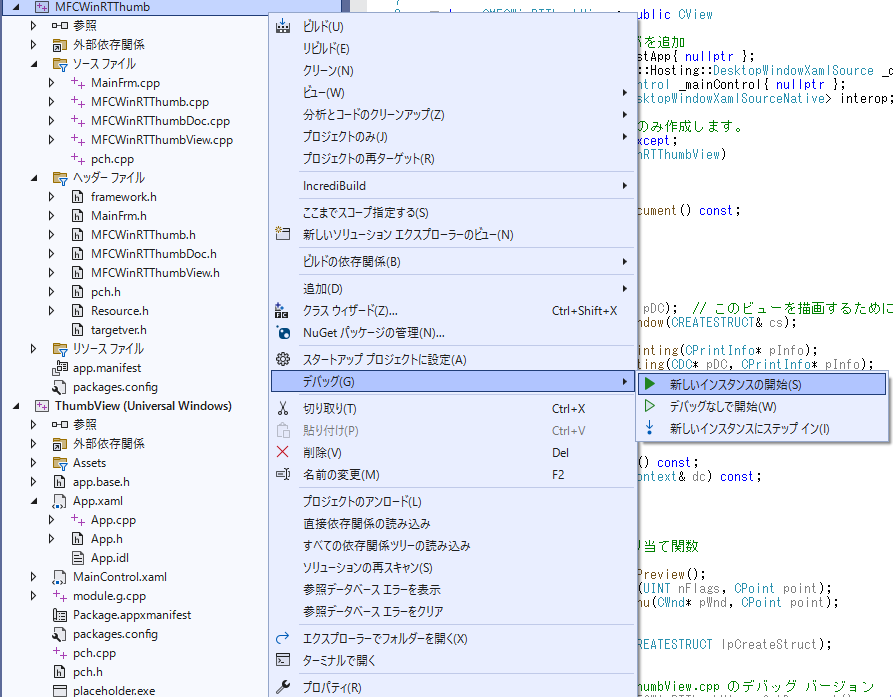Select 新しいインスタンスにステップ イン(I)
This screenshot has height=697, width=893.
pos(762,428)
